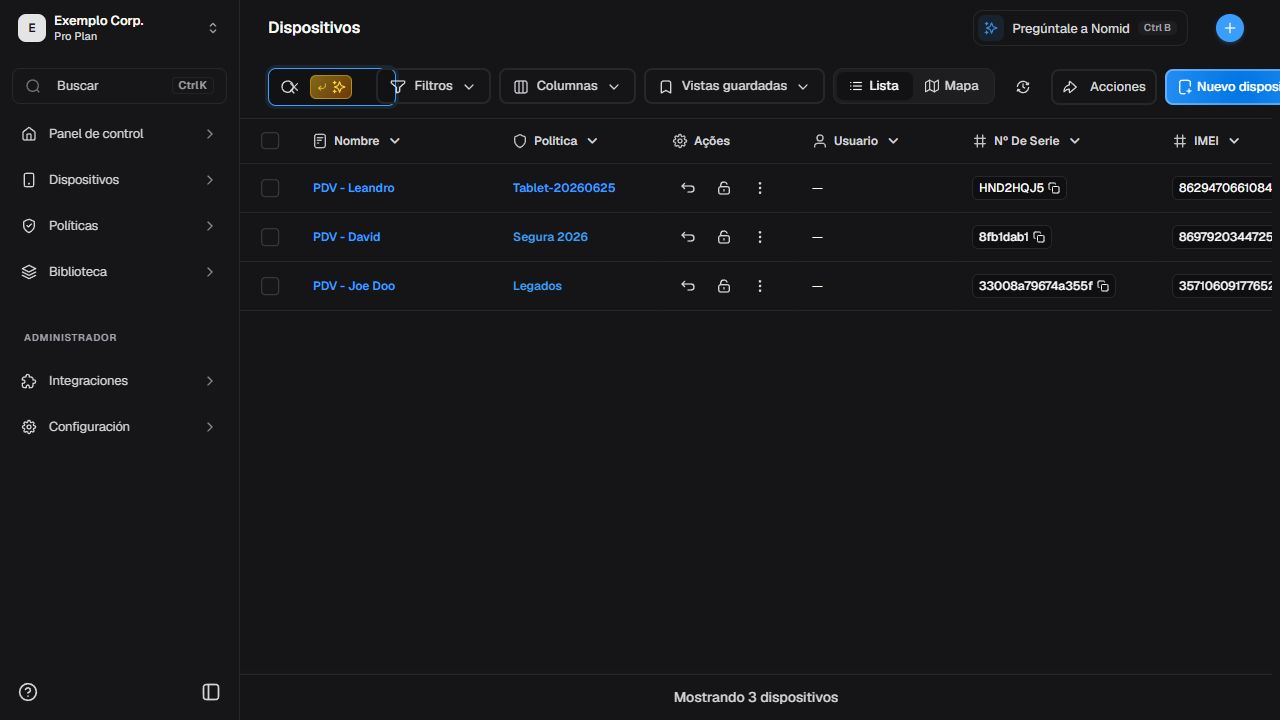Open the Columnas dropdown
The image size is (1280, 720).
click(567, 86)
